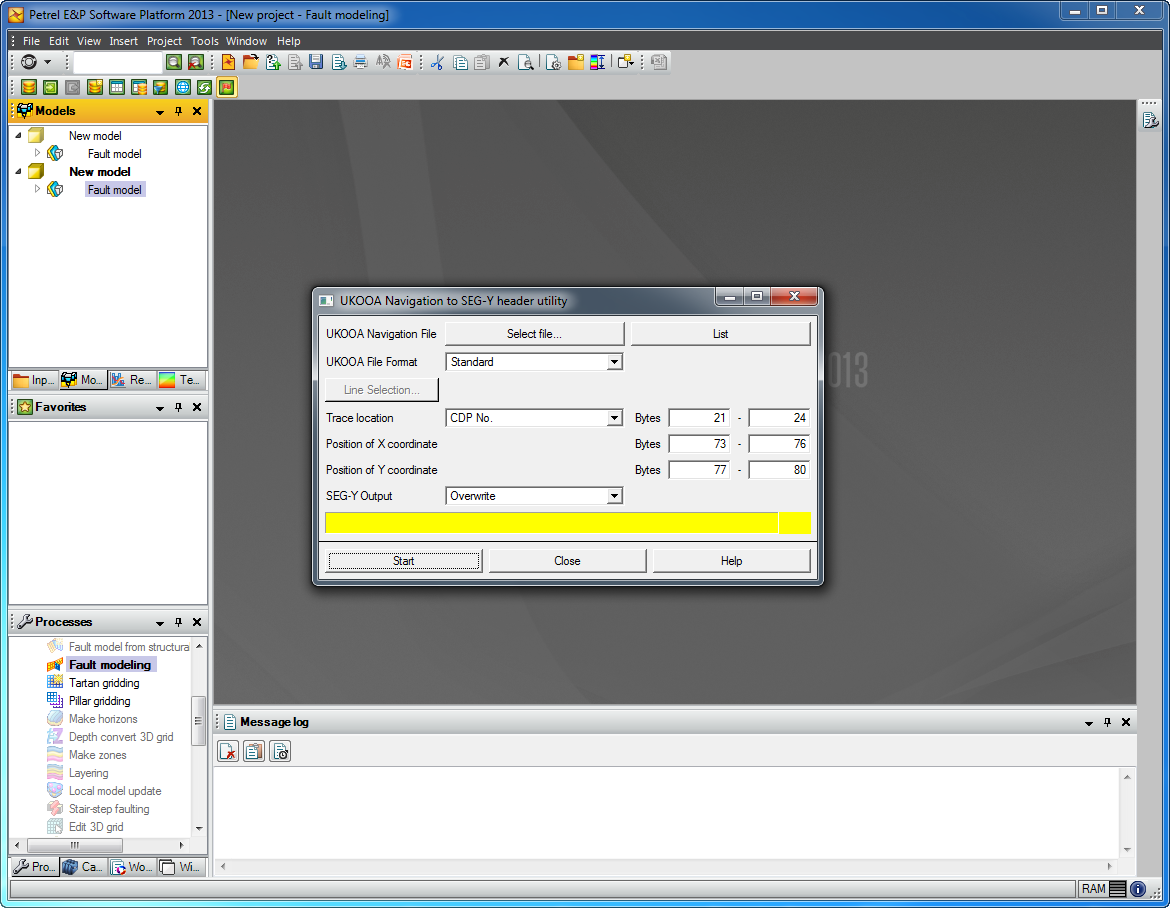The image size is (1170, 908).
Task: Click the Trace location start byte field 21
Action: [x=699, y=418]
